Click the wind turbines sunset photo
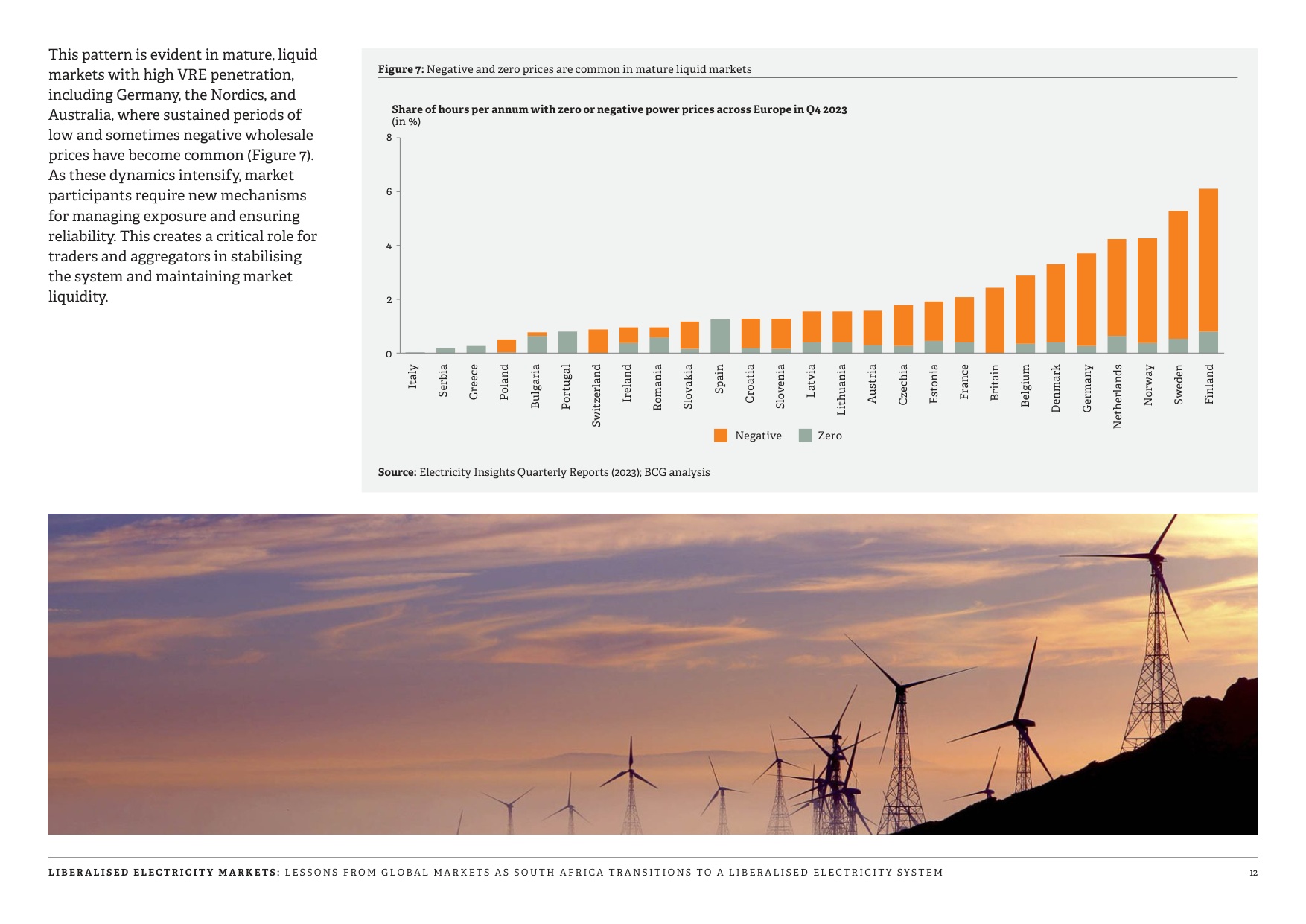 pyautogui.click(x=652, y=674)
